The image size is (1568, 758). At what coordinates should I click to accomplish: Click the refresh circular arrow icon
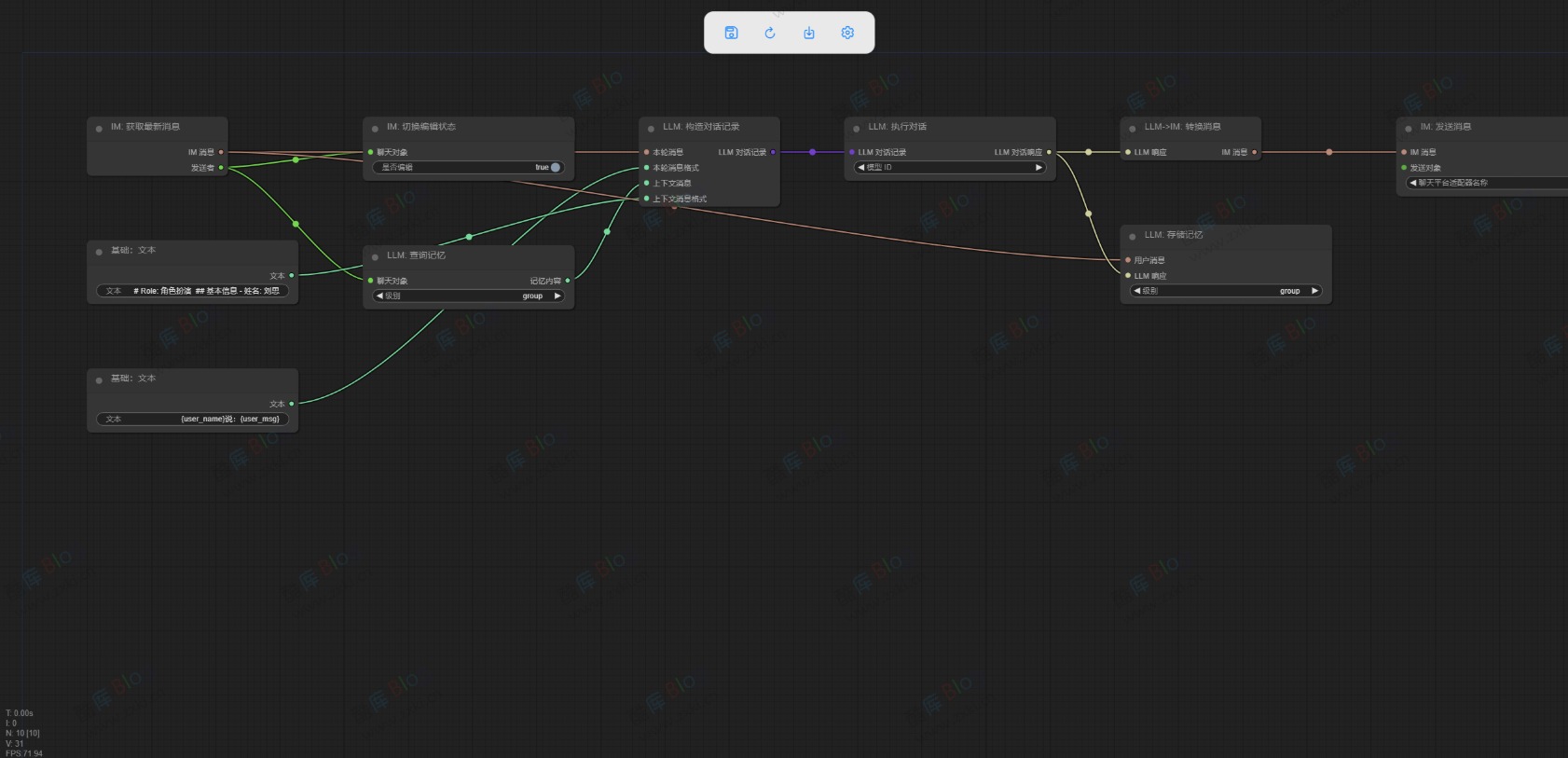point(770,33)
